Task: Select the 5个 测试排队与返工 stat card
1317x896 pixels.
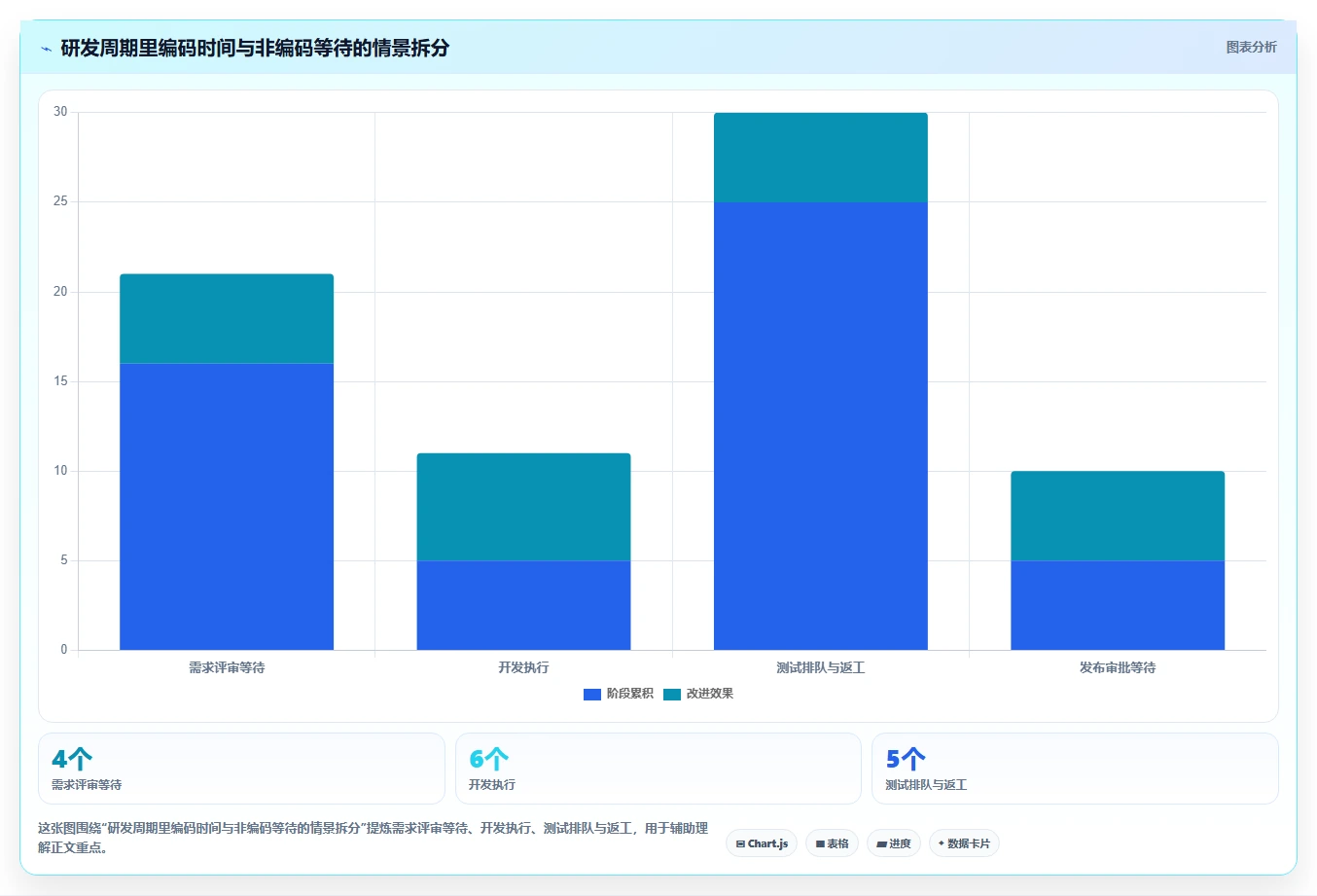Action: coord(1075,769)
